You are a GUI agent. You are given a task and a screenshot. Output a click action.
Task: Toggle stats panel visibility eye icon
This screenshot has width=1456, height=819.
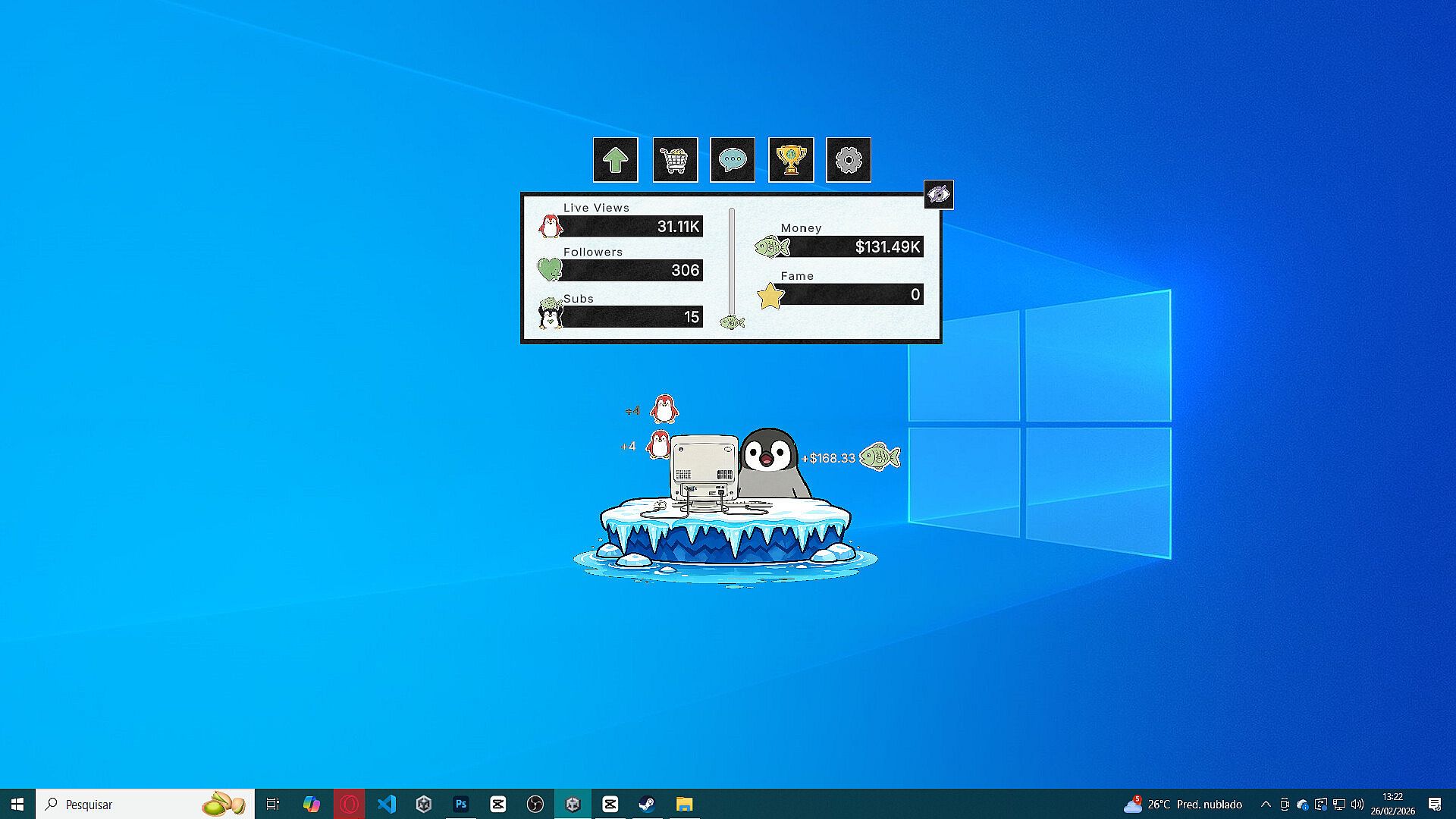pyautogui.click(x=938, y=195)
